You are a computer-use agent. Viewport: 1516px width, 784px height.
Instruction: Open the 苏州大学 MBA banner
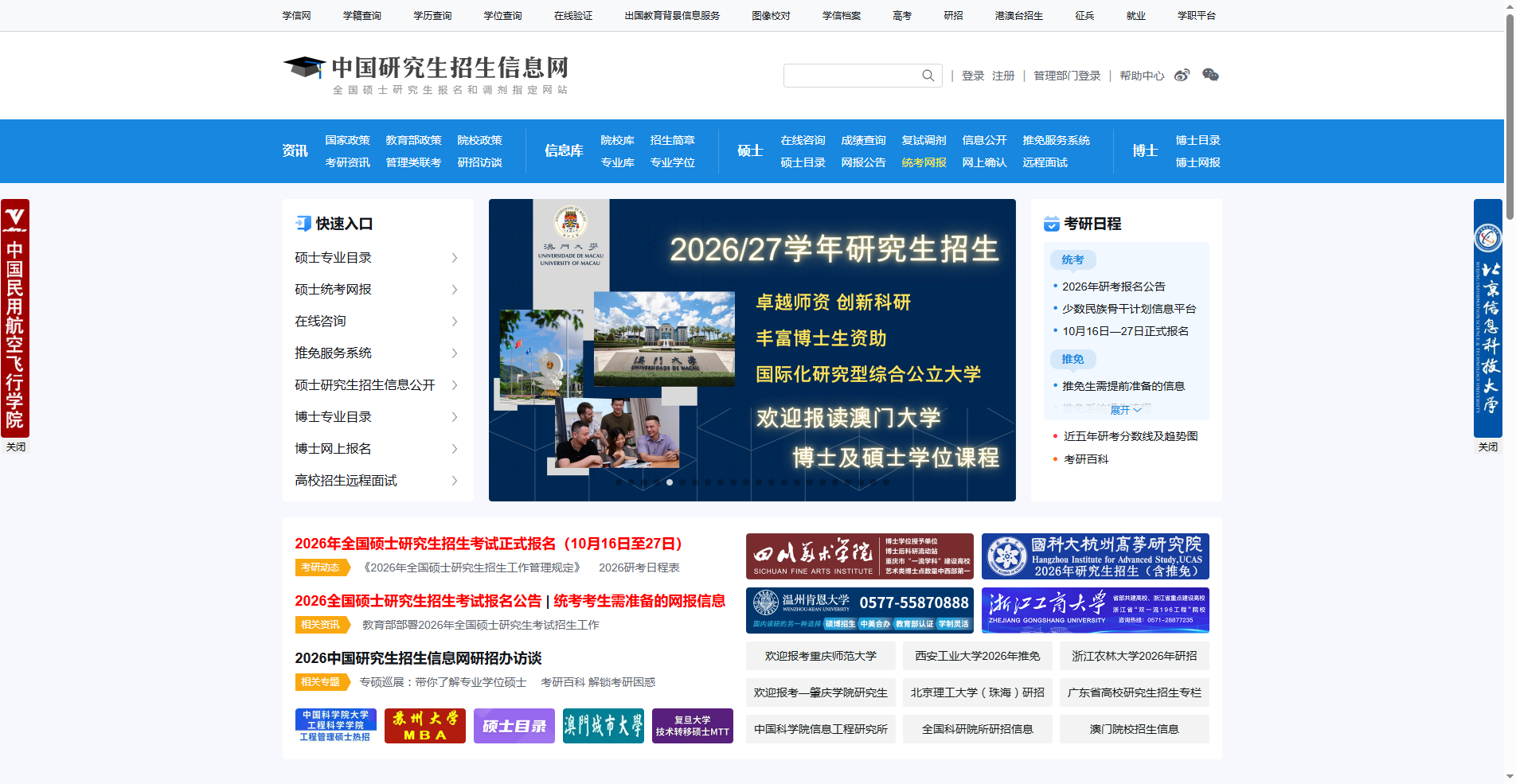(x=424, y=725)
